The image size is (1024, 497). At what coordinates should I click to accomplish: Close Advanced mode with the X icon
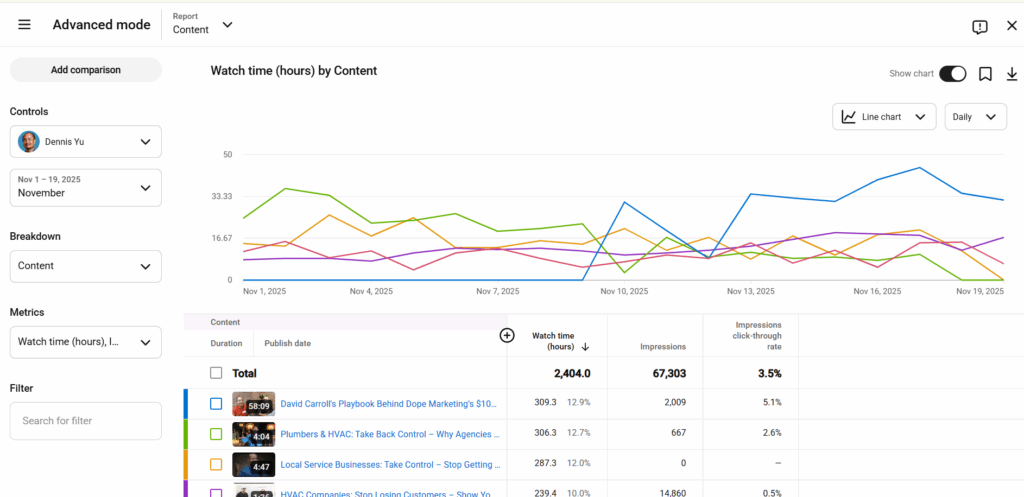coord(1012,25)
